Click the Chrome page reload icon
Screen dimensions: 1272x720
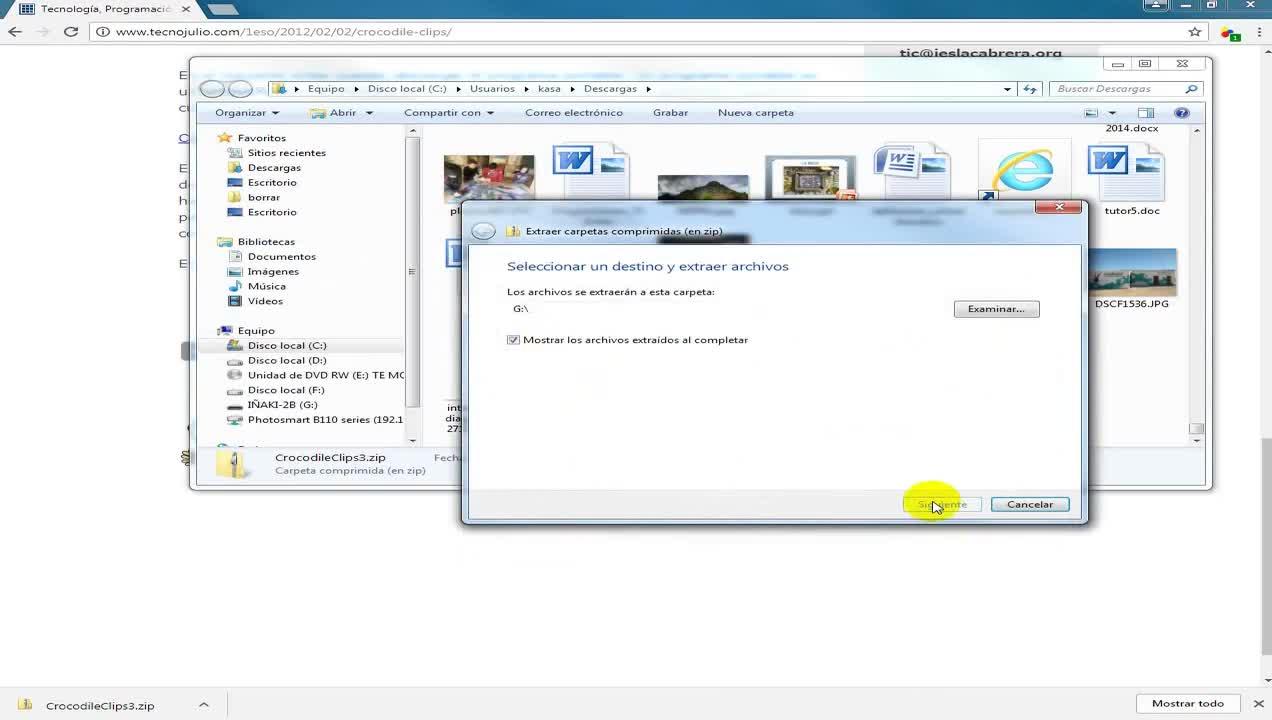(x=71, y=32)
